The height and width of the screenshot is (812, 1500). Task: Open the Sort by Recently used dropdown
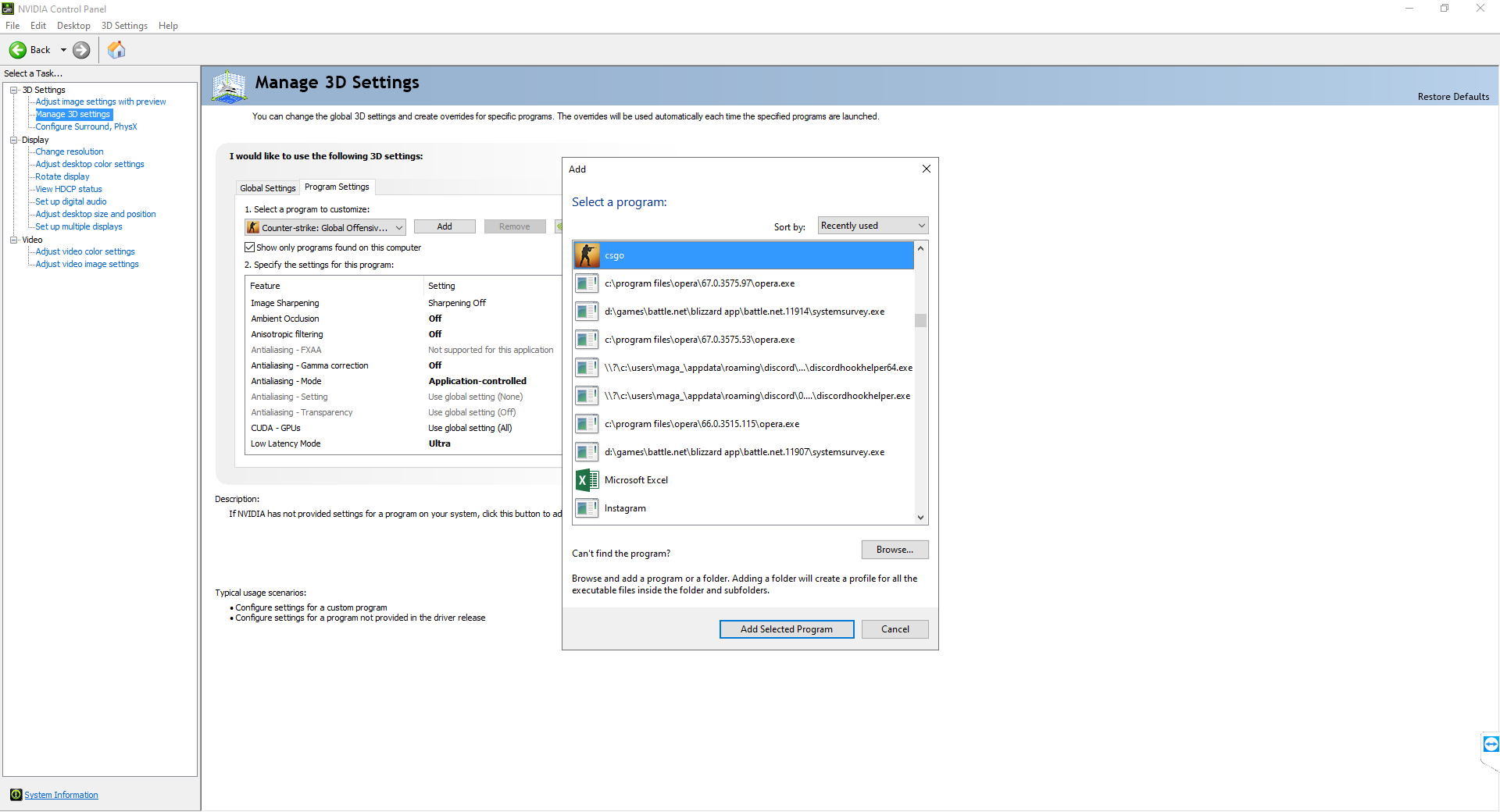[873, 226]
